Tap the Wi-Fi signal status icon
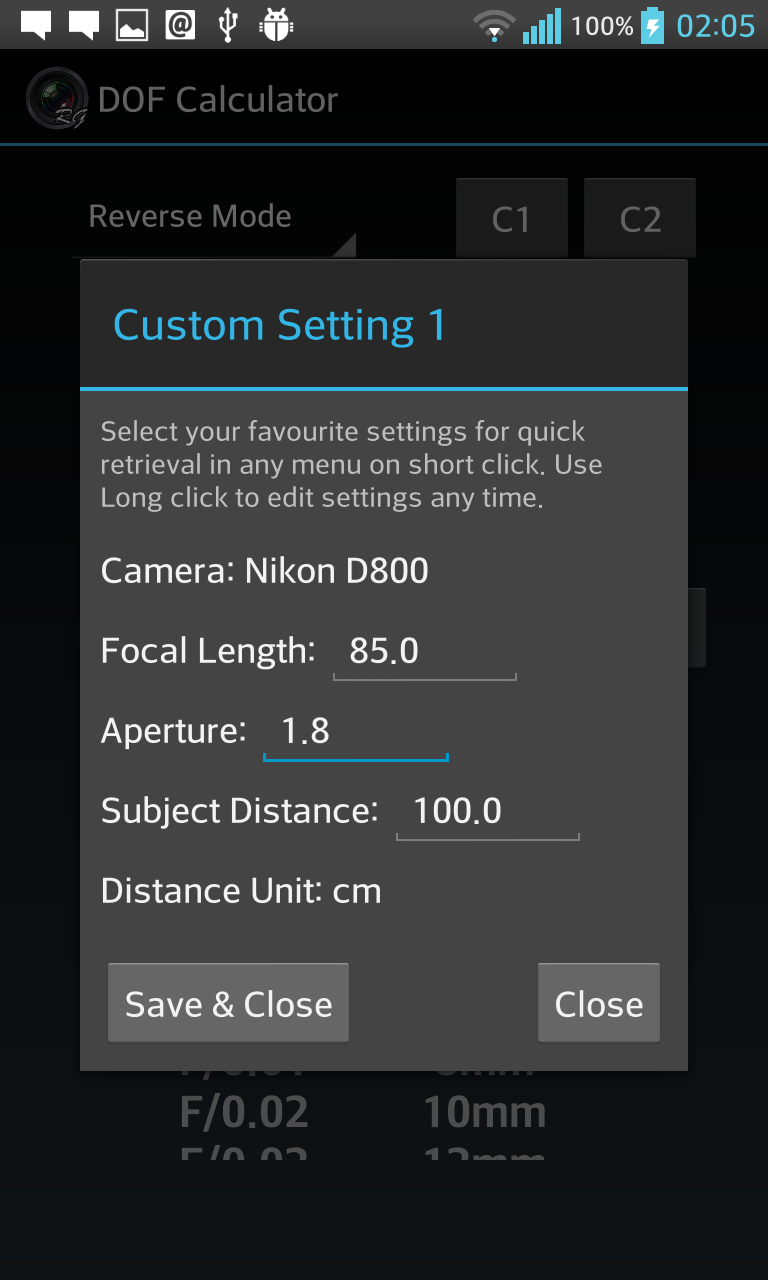The image size is (768, 1280). click(493, 25)
